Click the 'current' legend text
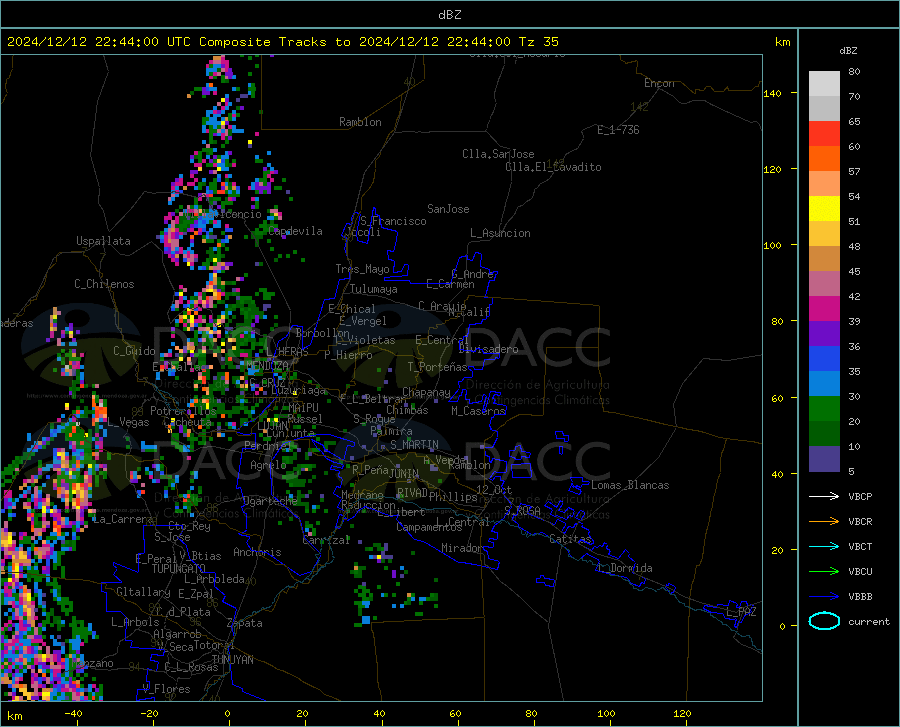Image resolution: width=900 pixels, height=727 pixels. pyautogui.click(x=869, y=621)
